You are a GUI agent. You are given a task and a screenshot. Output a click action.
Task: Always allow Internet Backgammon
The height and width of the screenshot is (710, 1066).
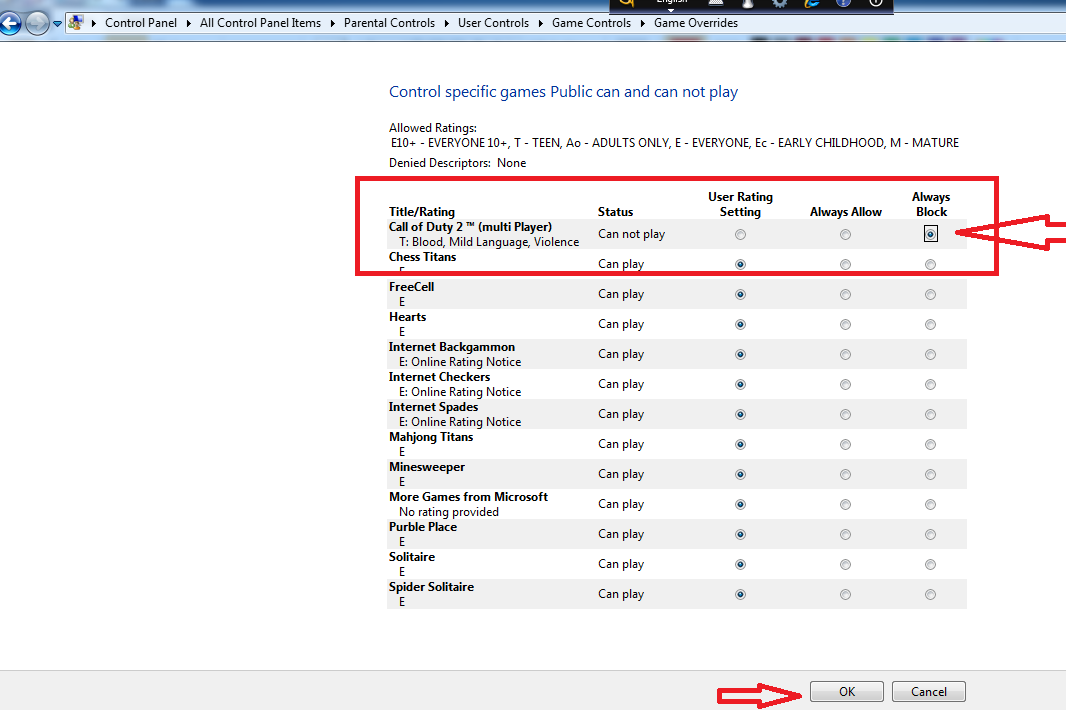[x=845, y=354]
